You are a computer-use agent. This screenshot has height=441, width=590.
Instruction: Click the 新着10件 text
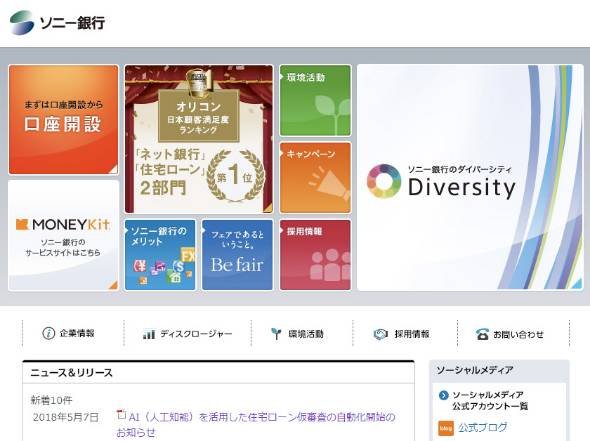pyautogui.click(x=51, y=400)
